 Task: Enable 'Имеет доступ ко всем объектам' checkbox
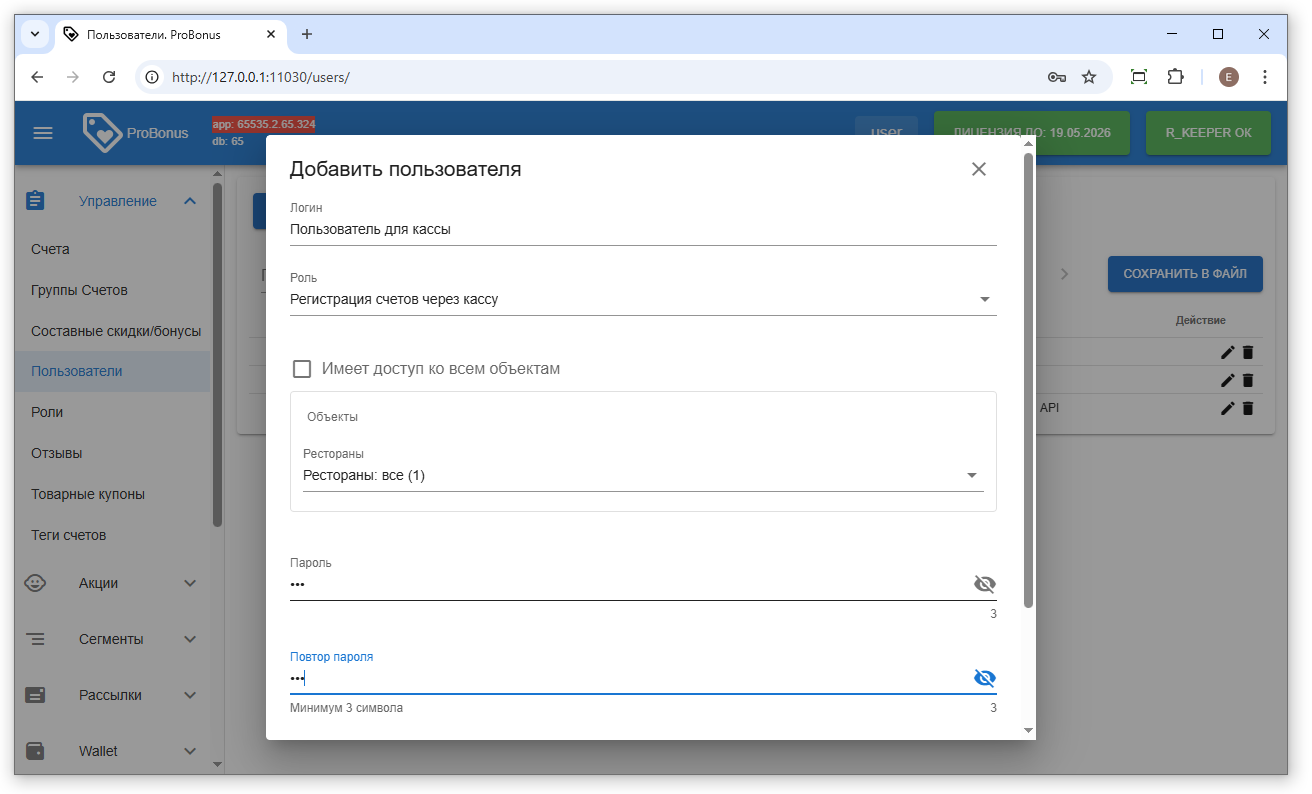[x=302, y=369]
